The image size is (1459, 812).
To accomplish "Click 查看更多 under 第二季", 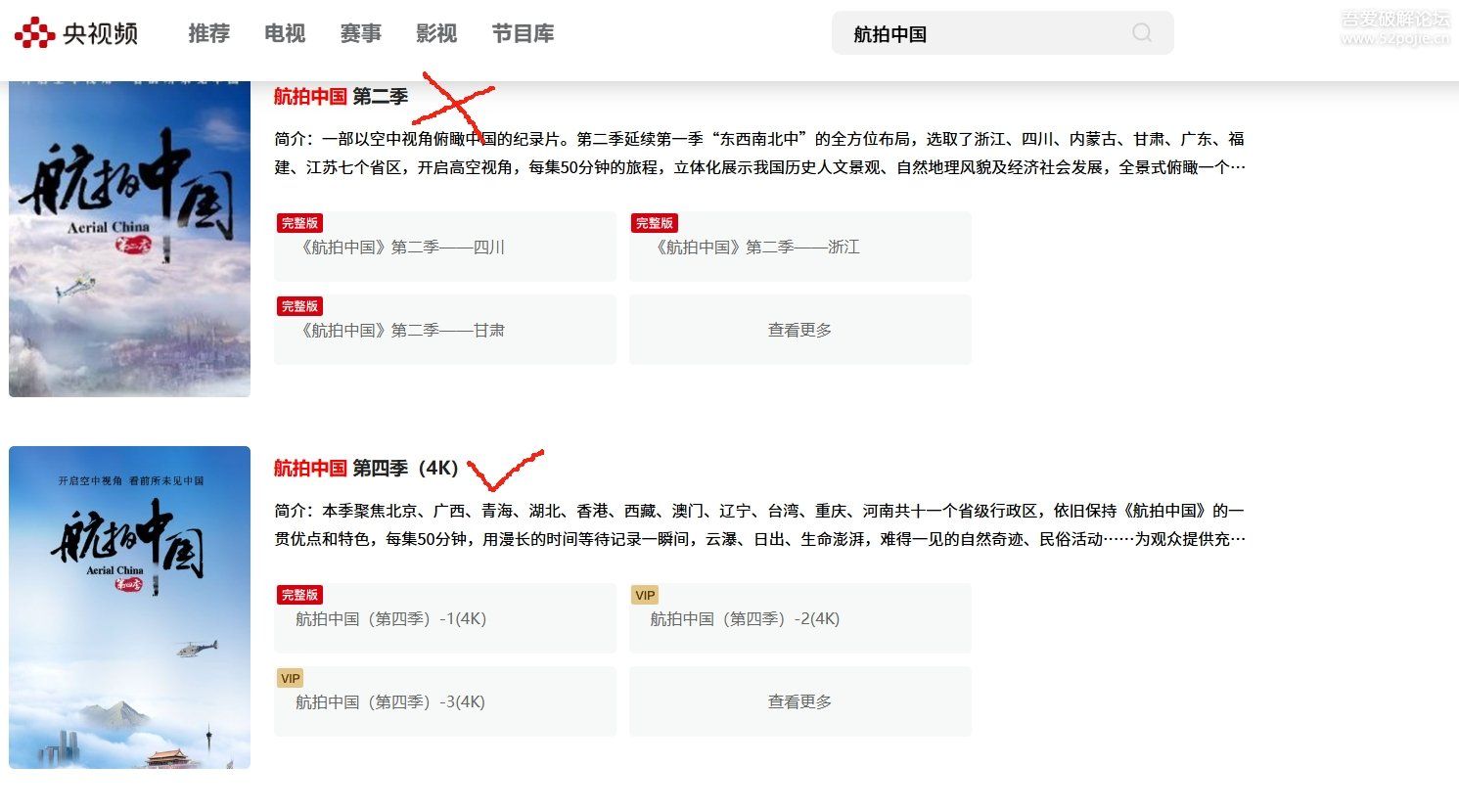I will tap(799, 330).
